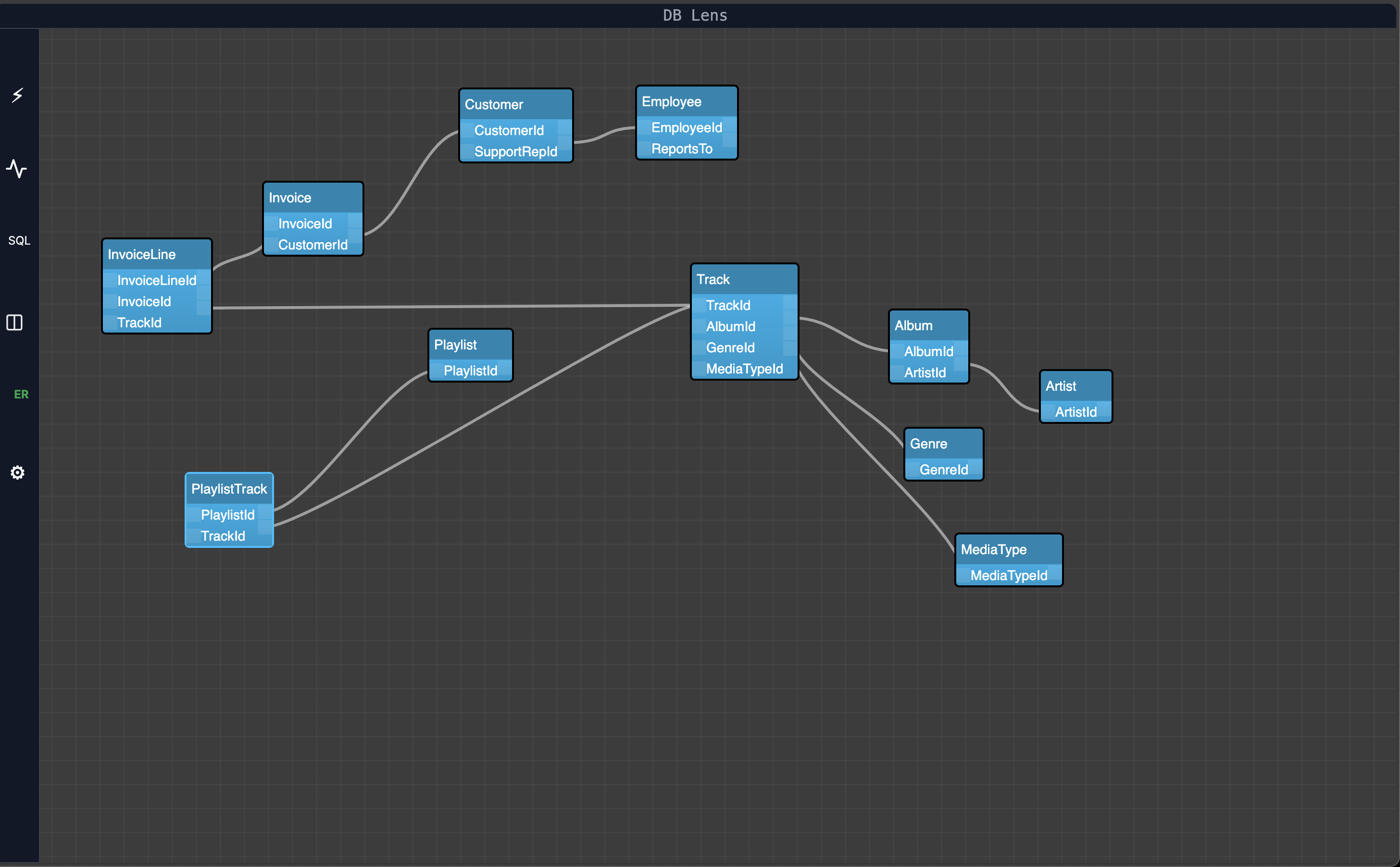Select the Genre table header
Viewport: 1400px width, 867px height.
coord(943,444)
